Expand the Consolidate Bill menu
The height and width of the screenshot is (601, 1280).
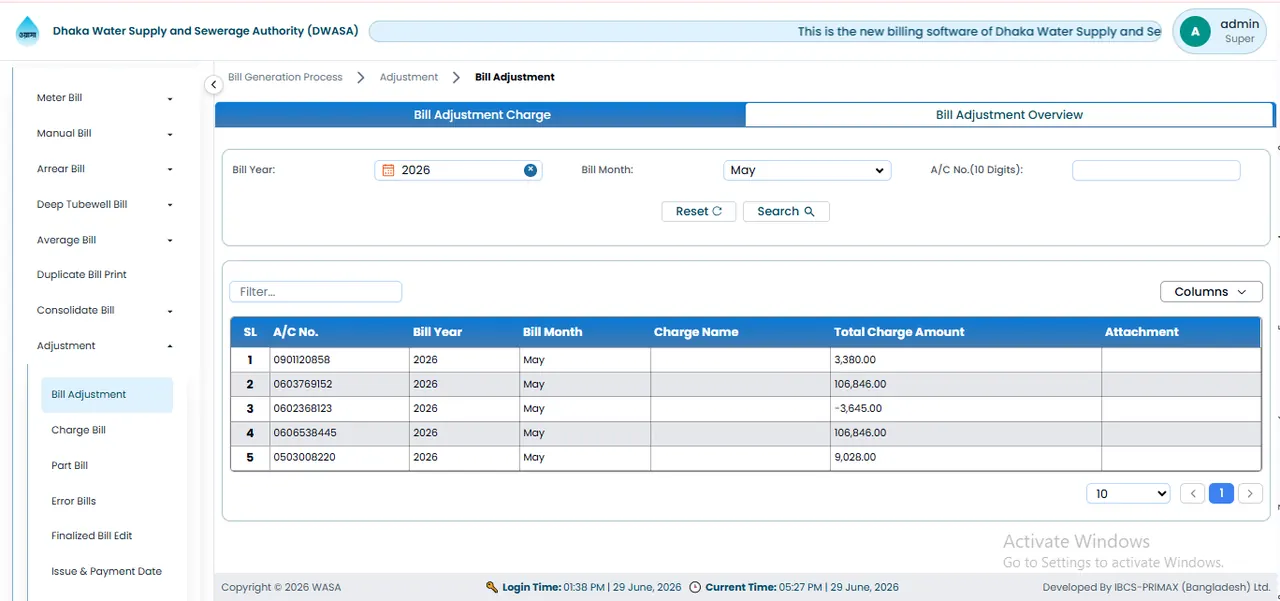(x=104, y=310)
